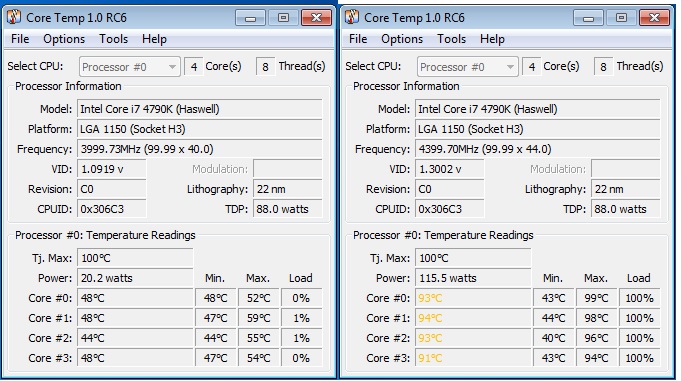Click the Model field in the left window
The image size is (681, 381).
[200, 109]
